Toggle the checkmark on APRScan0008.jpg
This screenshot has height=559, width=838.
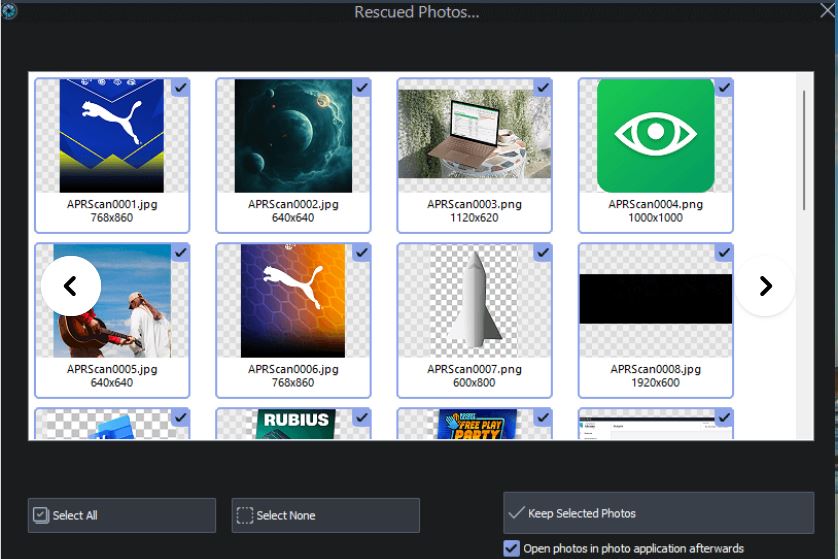point(724,253)
